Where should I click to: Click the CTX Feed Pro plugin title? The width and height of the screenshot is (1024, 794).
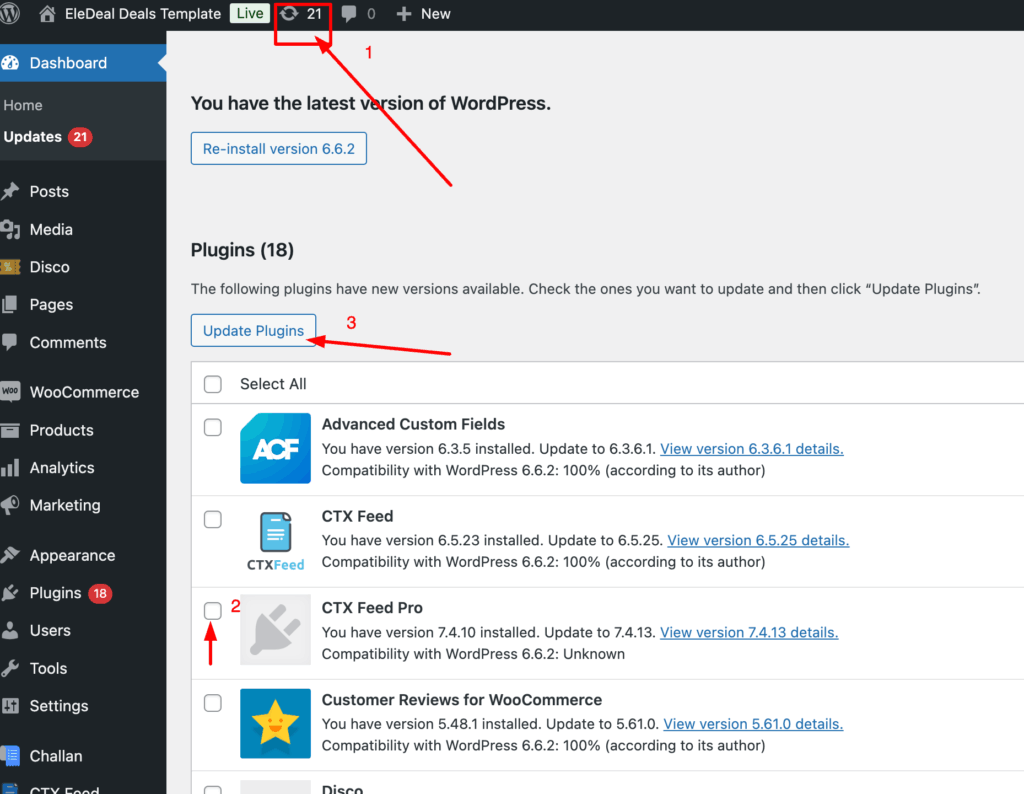372,607
